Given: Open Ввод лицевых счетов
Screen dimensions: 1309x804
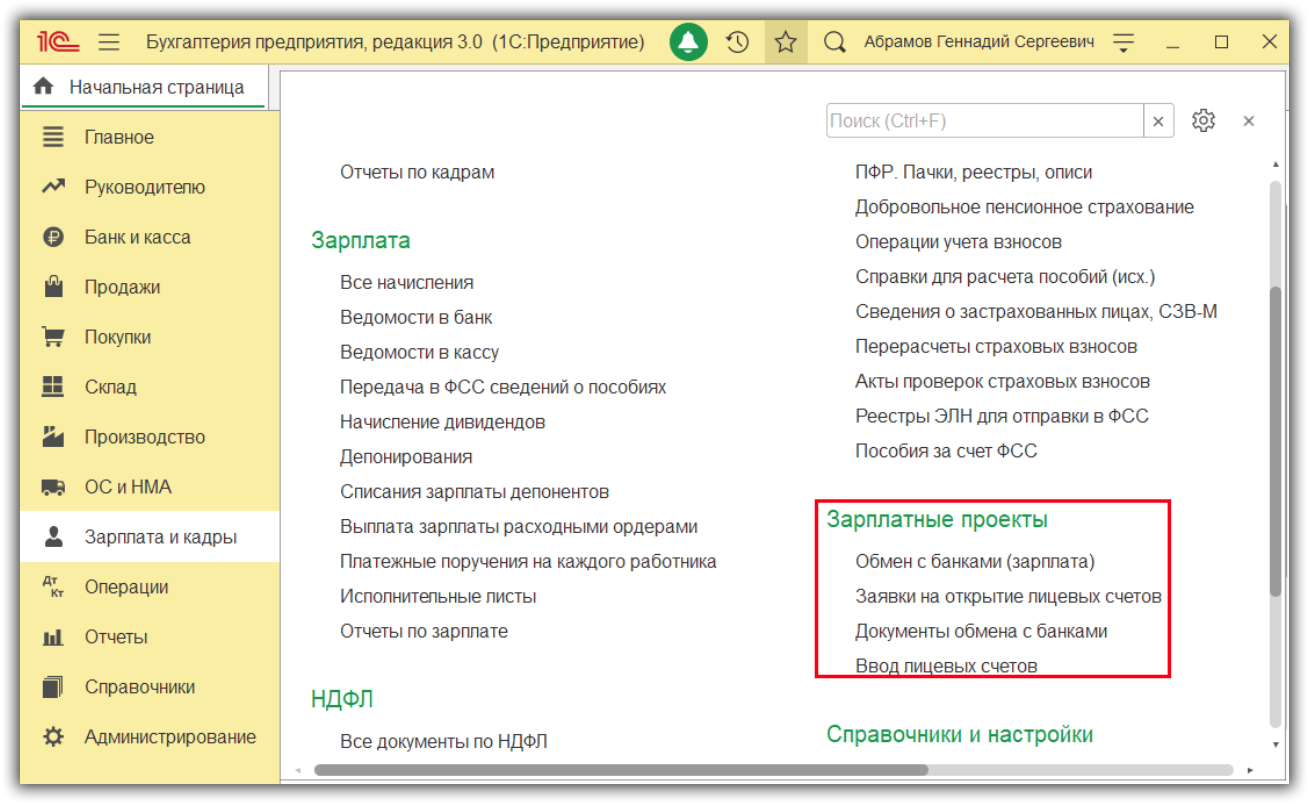Looking at the screenshot, I should point(946,666).
